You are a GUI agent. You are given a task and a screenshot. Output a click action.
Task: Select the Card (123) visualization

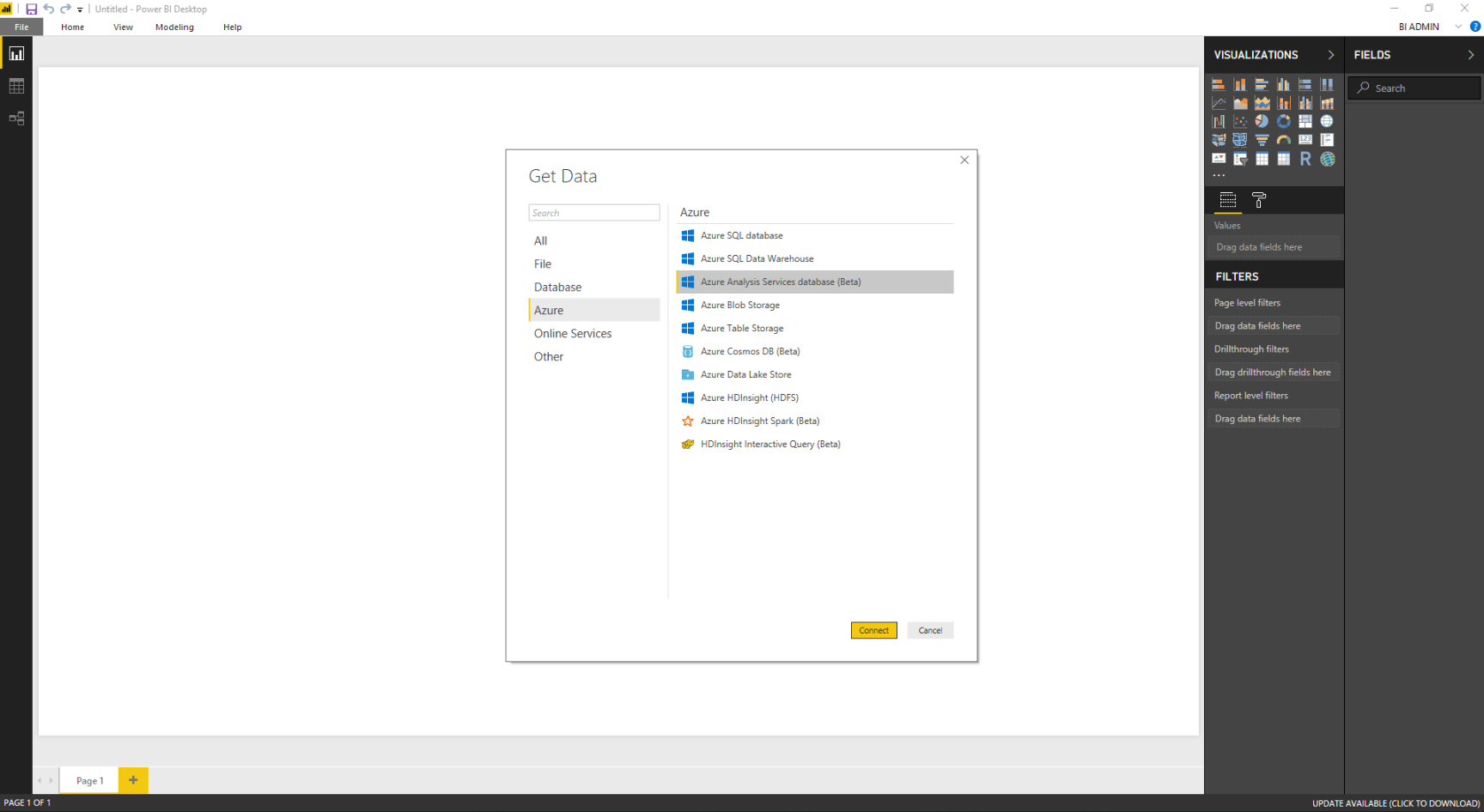[1305, 140]
